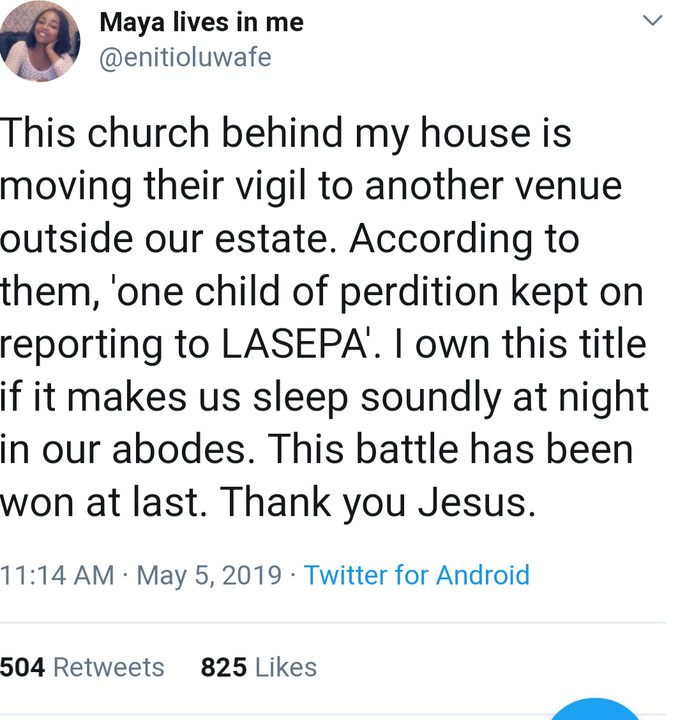Open the tweet options chevron menu
Viewport: 678px width, 720px height.
tap(652, 21)
